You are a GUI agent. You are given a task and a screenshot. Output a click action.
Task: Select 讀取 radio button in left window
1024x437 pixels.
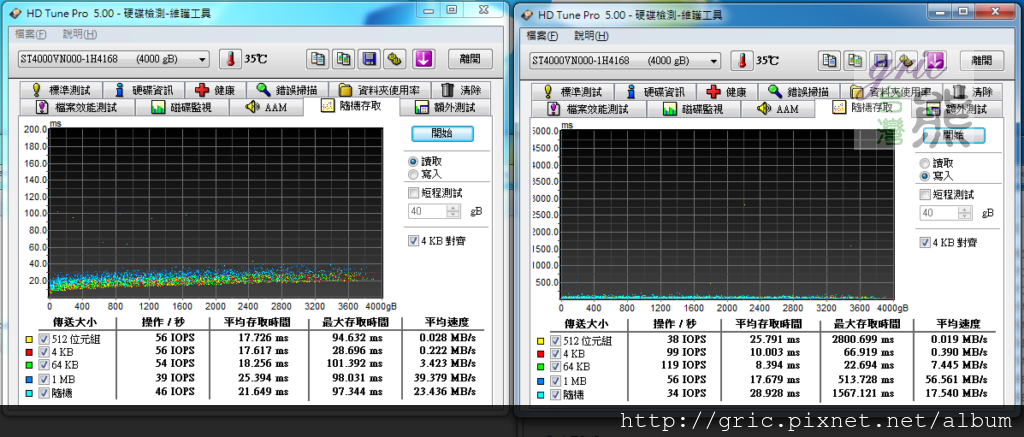(x=413, y=161)
